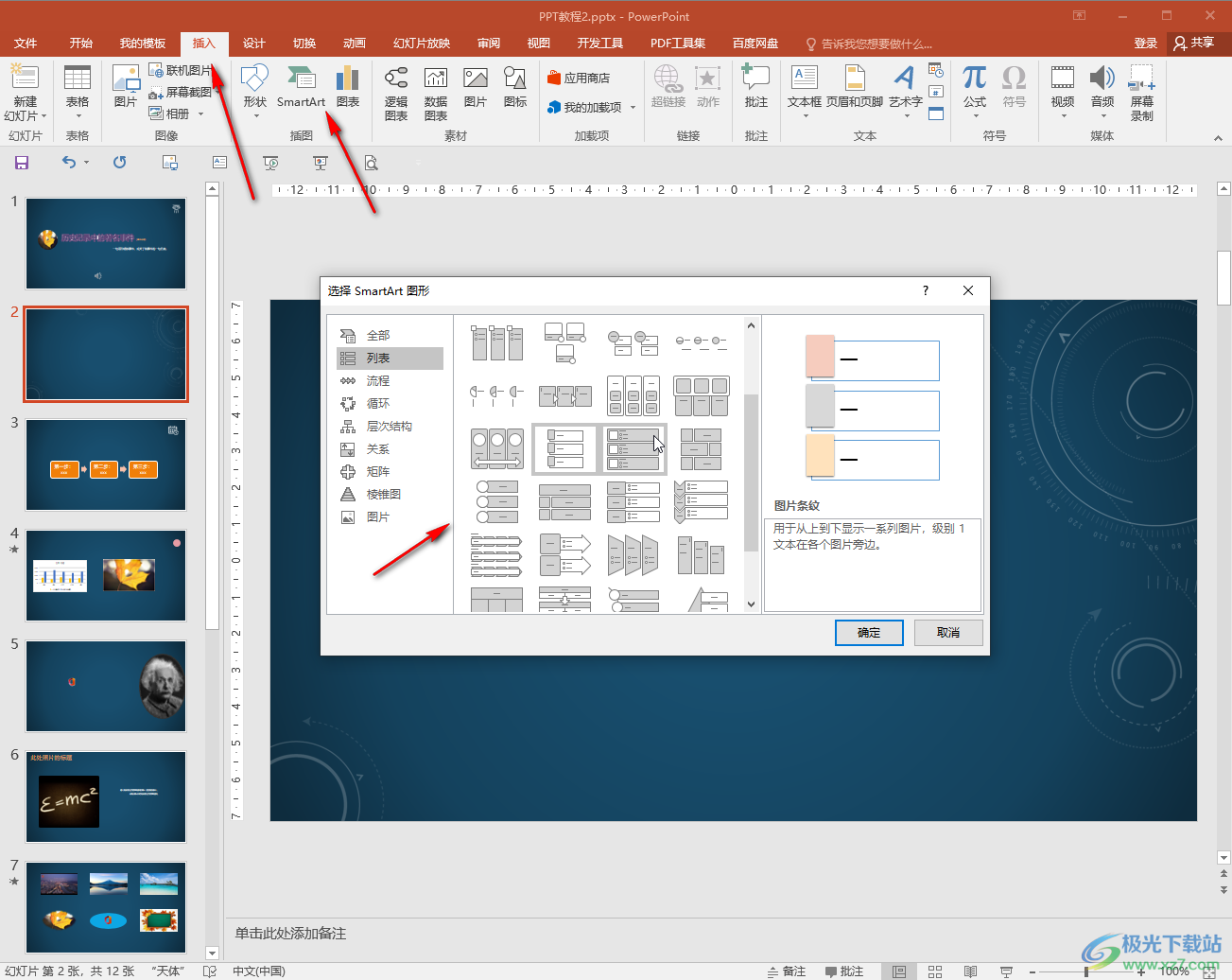This screenshot has width=1232, height=980.
Task: Collapse the ribbon with the chevron arrow
Action: [1218, 138]
